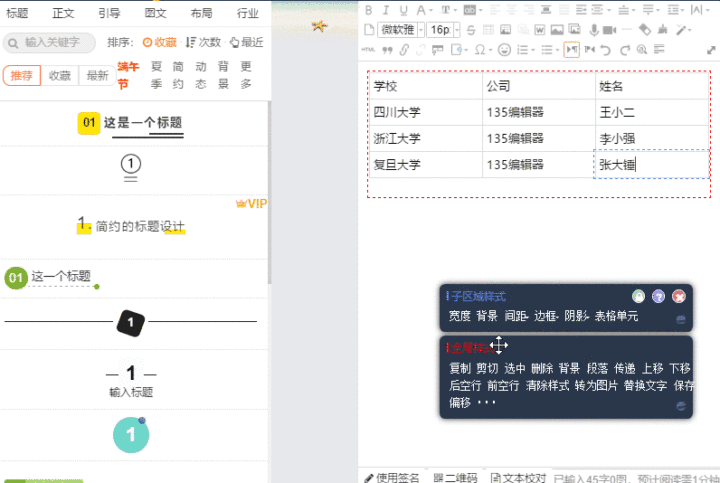Open search and replace tool
The width and height of the screenshot is (720, 483).
[642, 50]
